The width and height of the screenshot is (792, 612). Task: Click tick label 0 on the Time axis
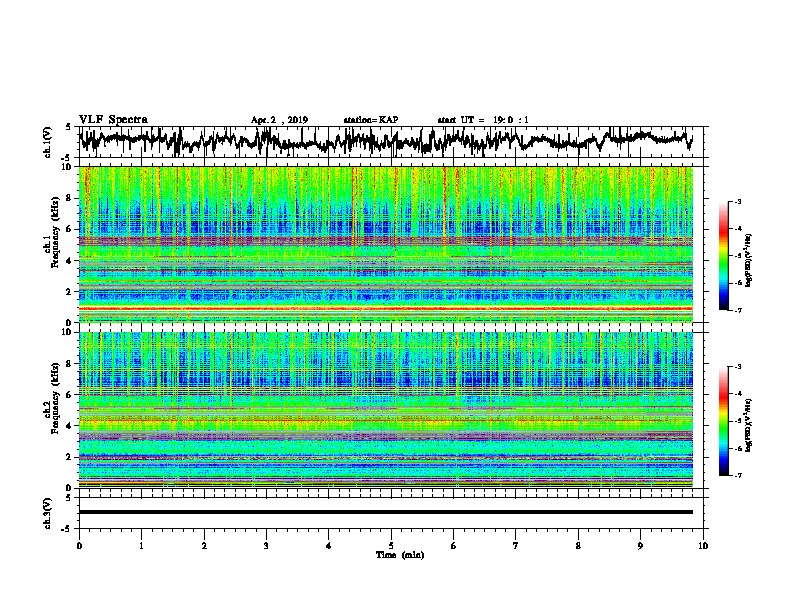tap(79, 546)
